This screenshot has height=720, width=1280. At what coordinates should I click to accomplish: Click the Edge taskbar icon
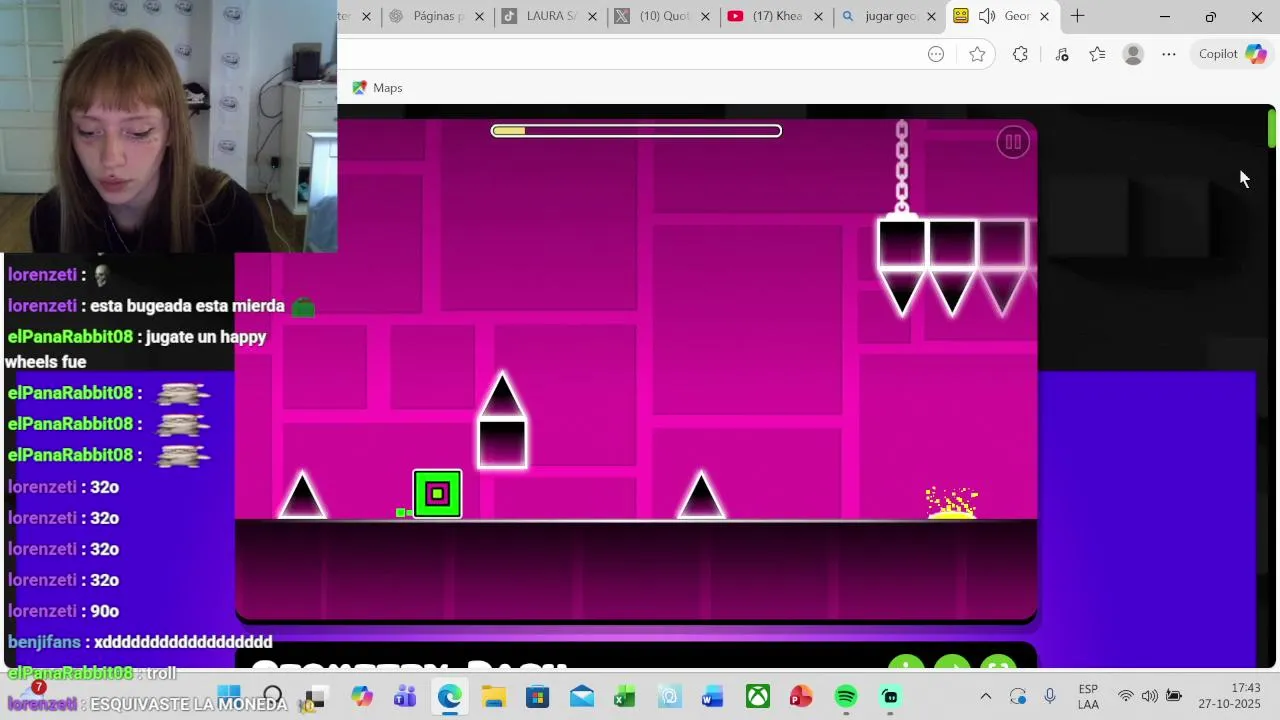pos(449,696)
